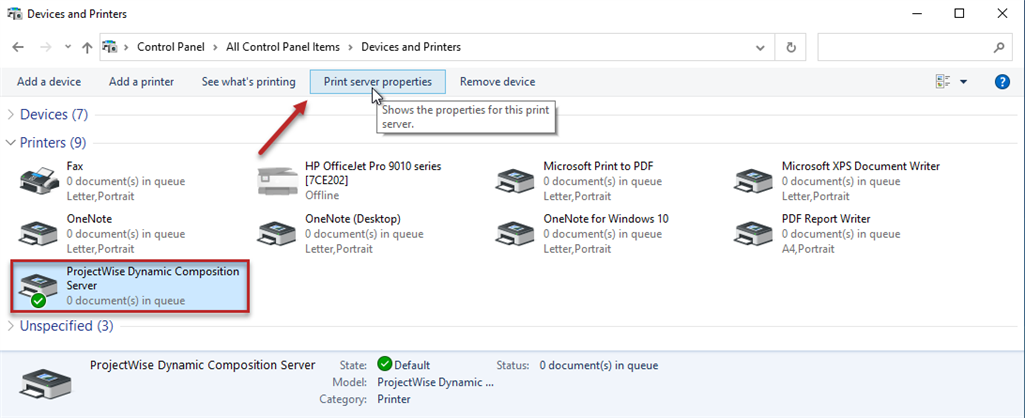The image size is (1025, 418).
Task: Select ProjectWise Dynamic Composition Server printer icon
Action: coord(39,288)
